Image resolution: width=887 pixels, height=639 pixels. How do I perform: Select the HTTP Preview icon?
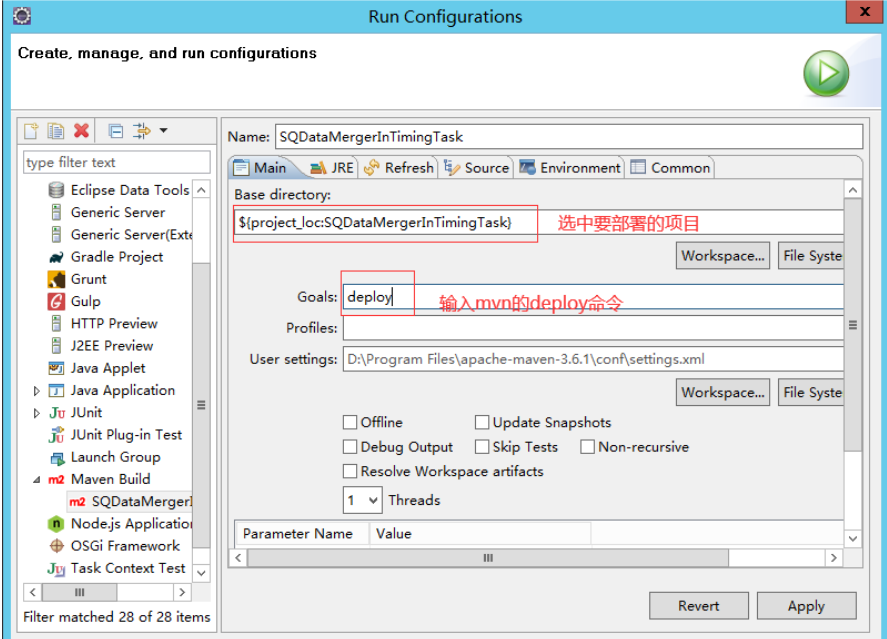56,323
